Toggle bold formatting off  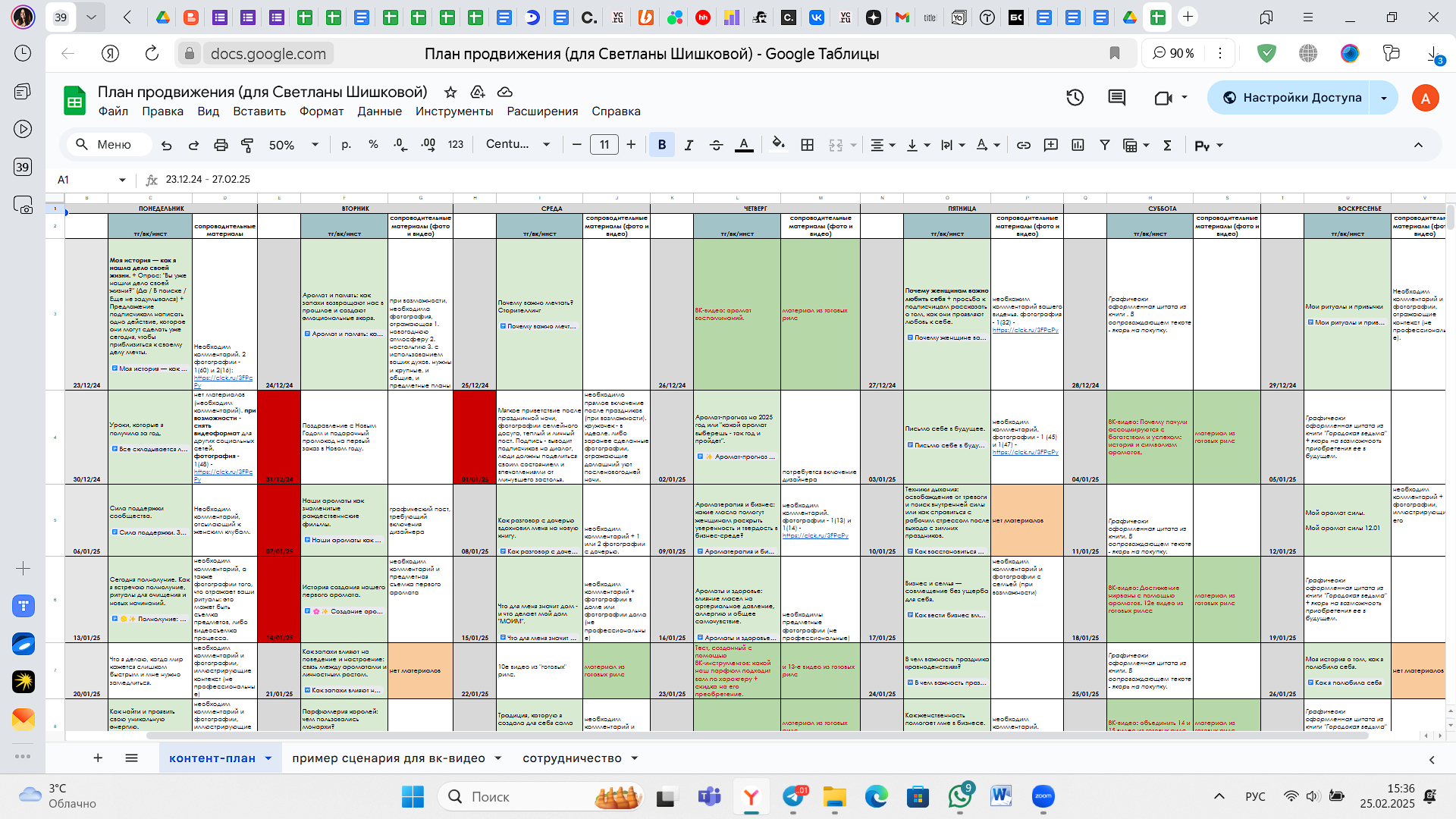pos(662,145)
